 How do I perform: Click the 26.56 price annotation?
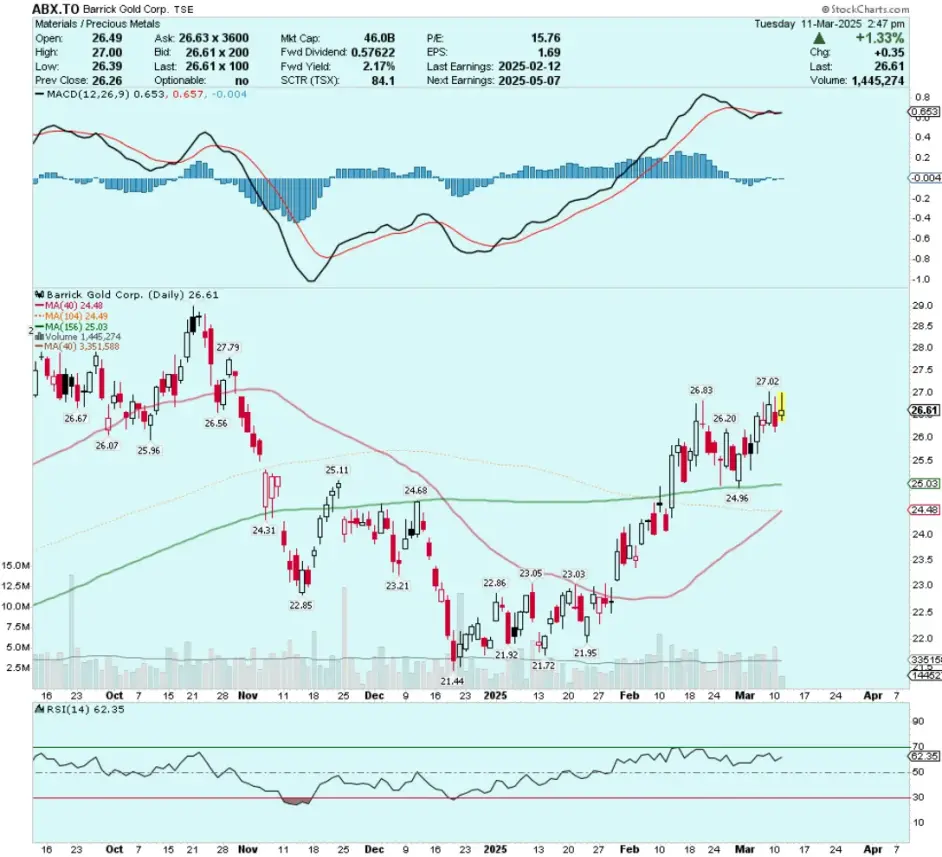216,423
